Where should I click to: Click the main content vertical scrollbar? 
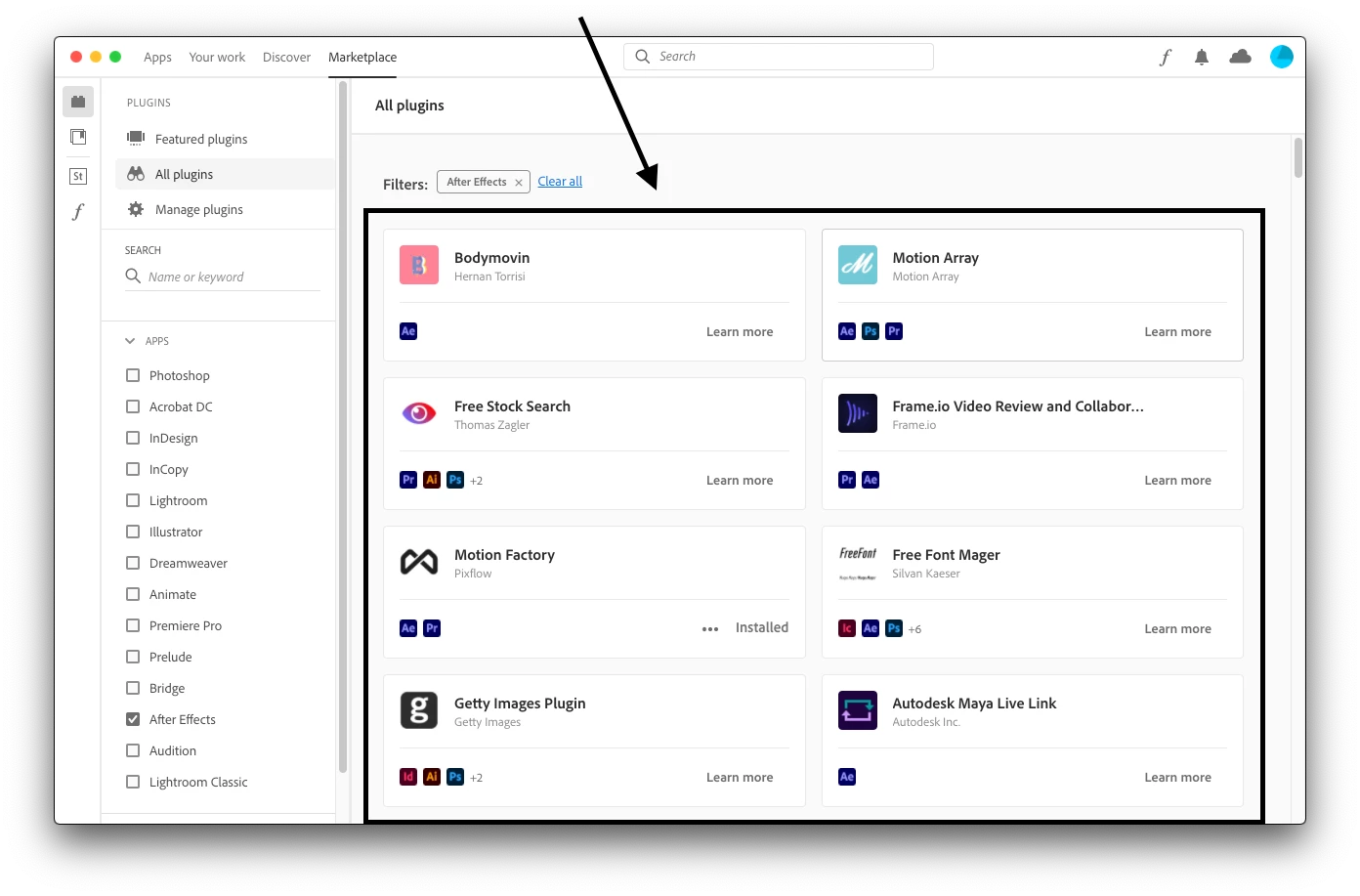pos(1298,158)
